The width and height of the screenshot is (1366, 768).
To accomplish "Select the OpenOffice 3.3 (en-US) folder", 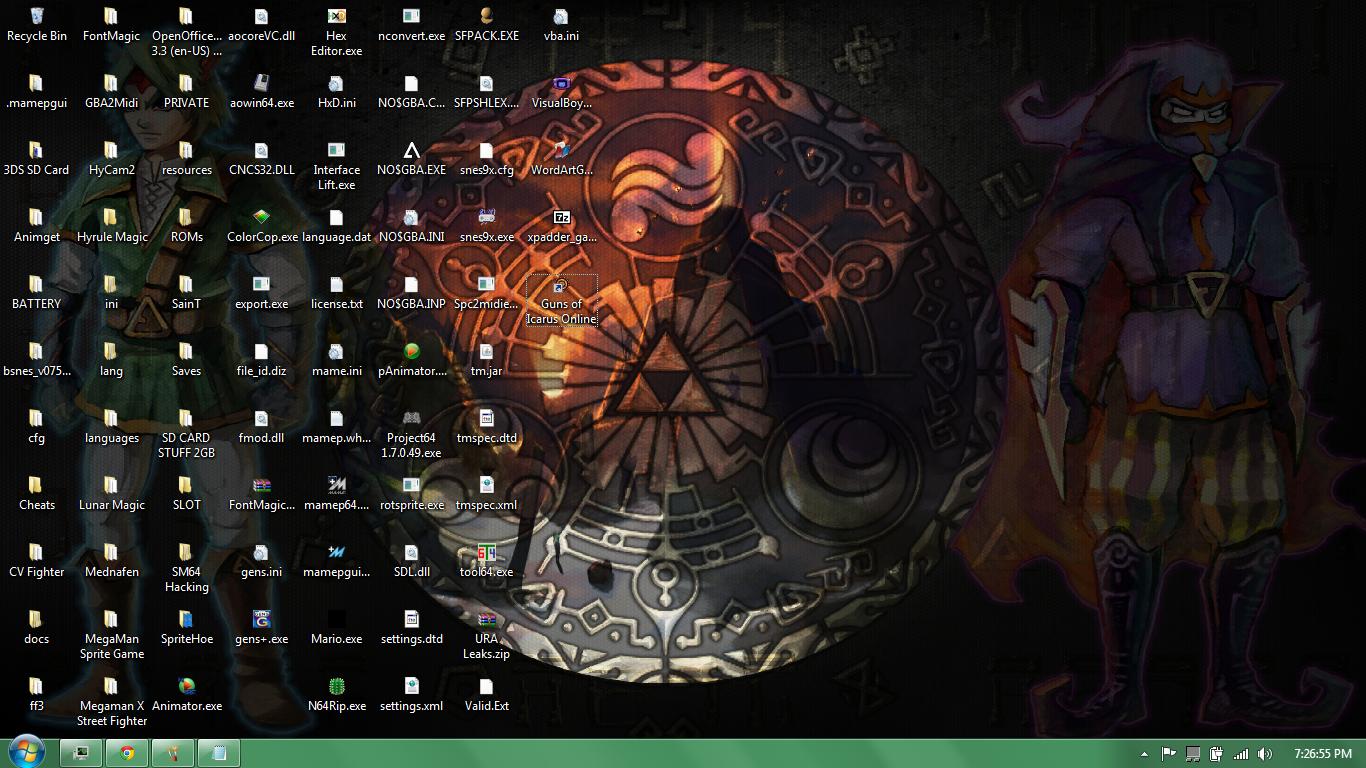I will point(187,33).
